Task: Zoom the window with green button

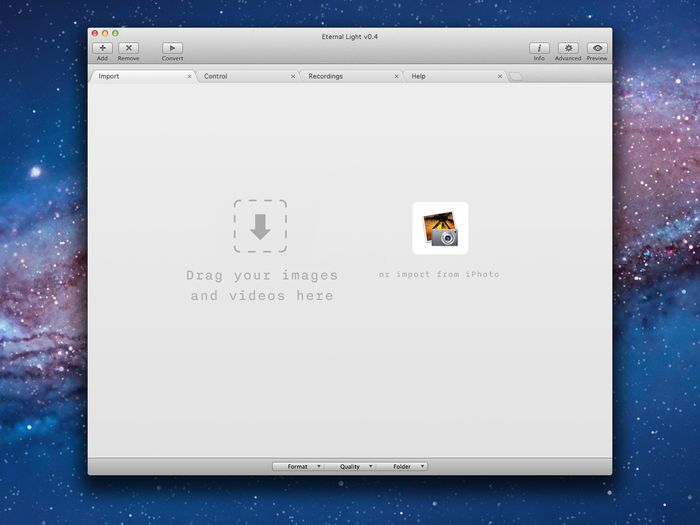Action: pos(115,33)
